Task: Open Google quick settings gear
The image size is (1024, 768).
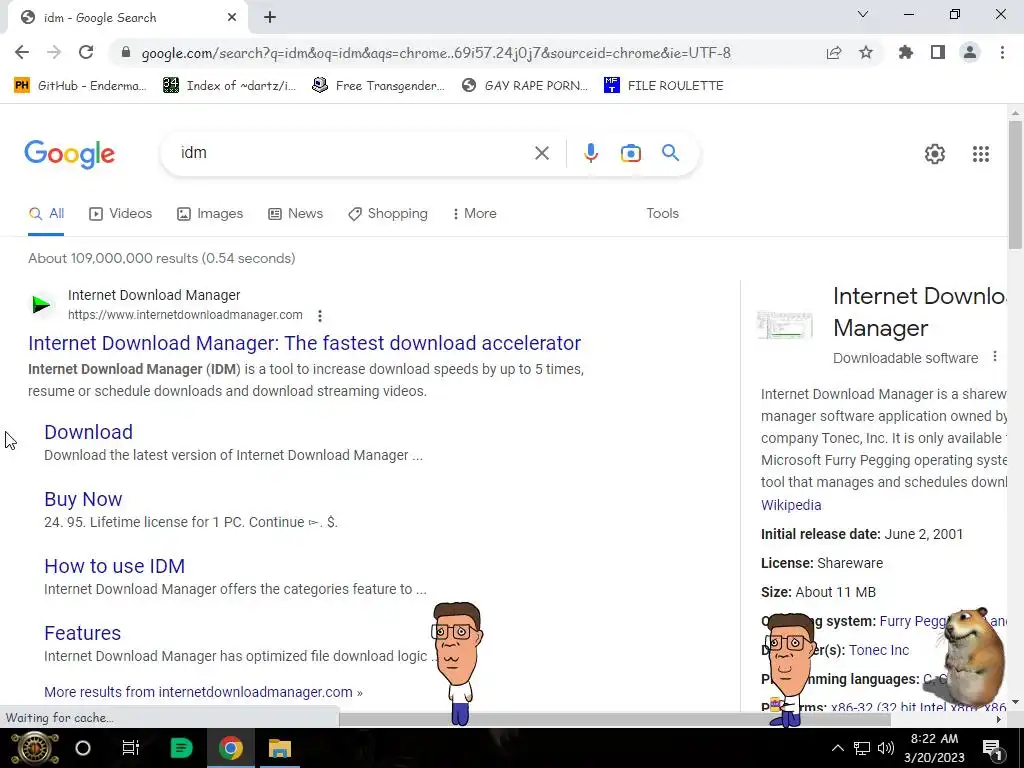Action: coord(935,154)
